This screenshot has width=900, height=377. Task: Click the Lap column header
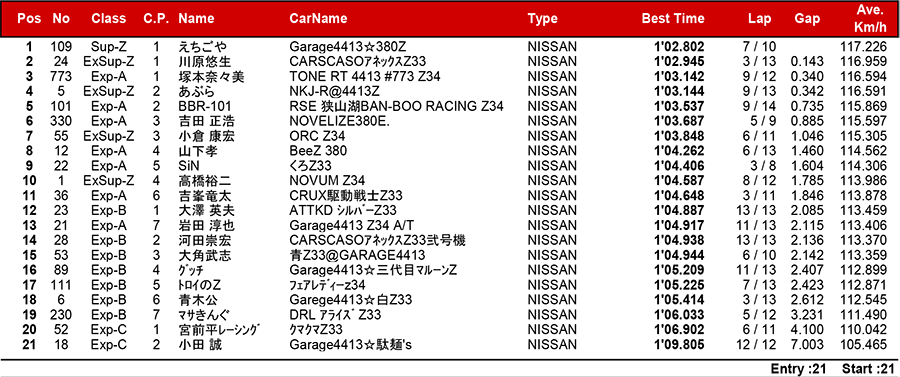759,18
